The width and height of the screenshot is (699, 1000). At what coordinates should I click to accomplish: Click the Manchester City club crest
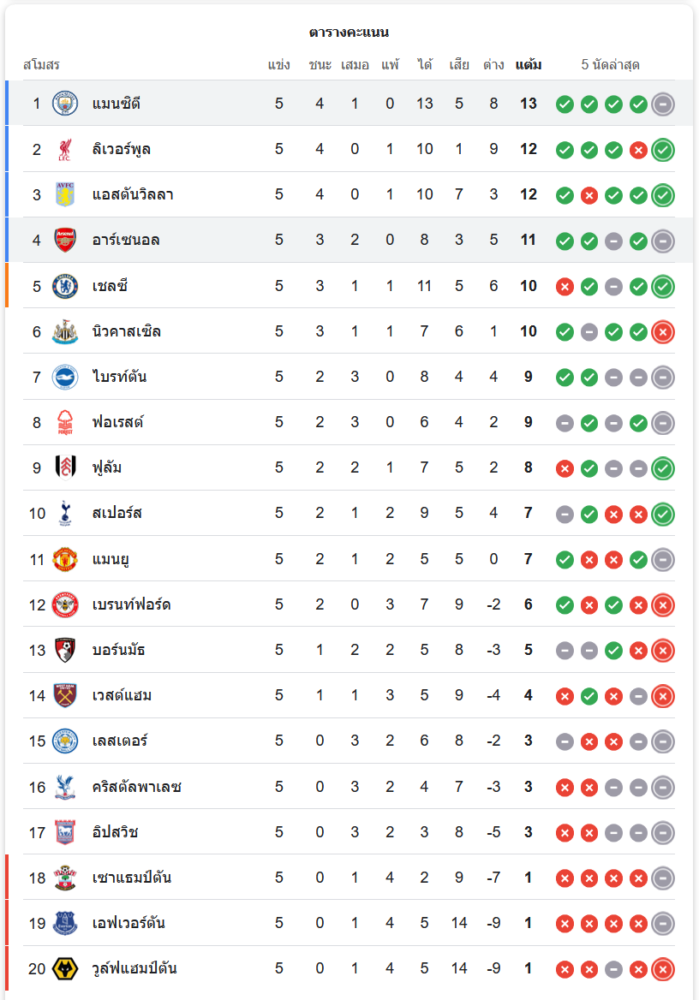(65, 104)
